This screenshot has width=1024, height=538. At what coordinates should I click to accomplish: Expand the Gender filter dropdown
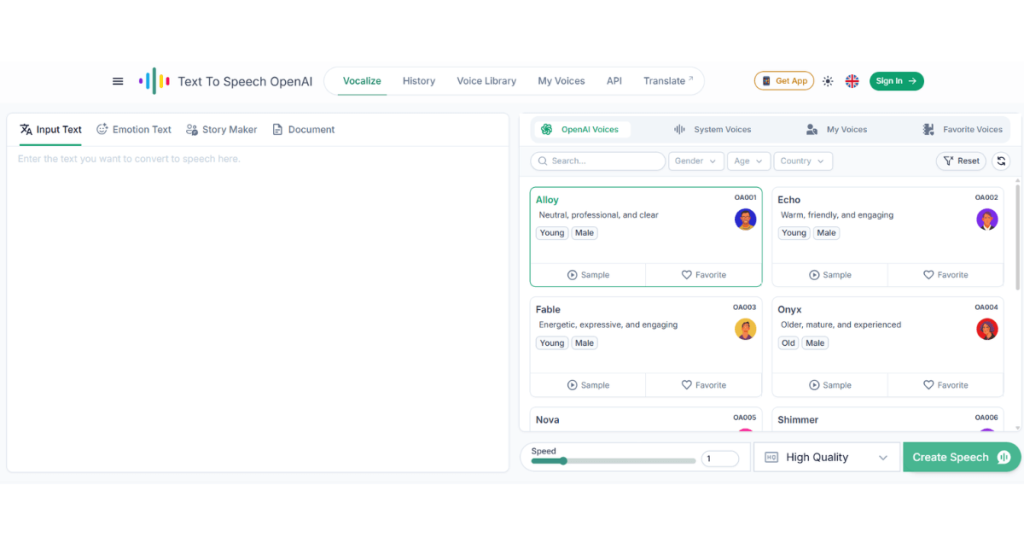(696, 161)
